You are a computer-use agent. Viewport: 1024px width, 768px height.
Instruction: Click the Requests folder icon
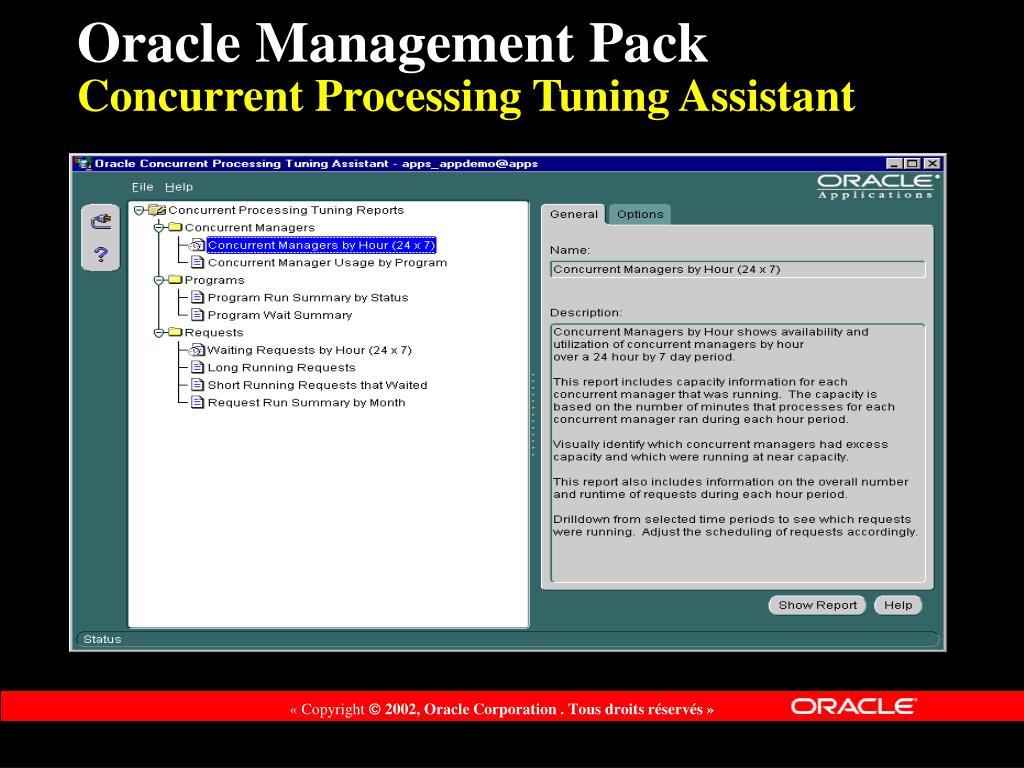(x=175, y=332)
